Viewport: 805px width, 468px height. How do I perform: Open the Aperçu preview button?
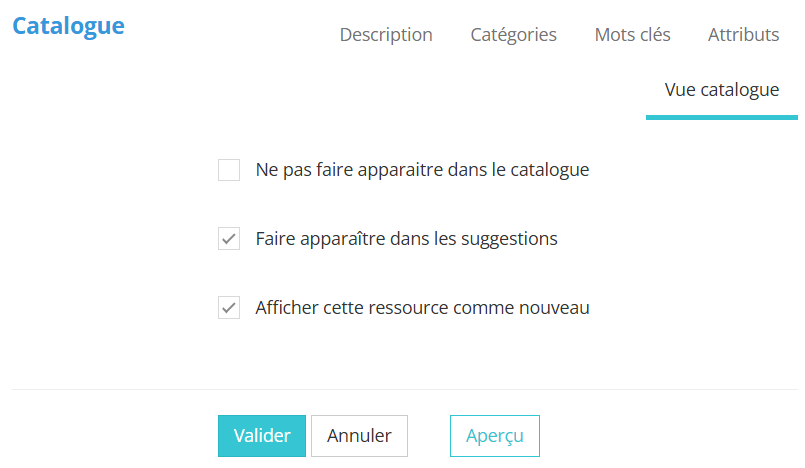494,436
